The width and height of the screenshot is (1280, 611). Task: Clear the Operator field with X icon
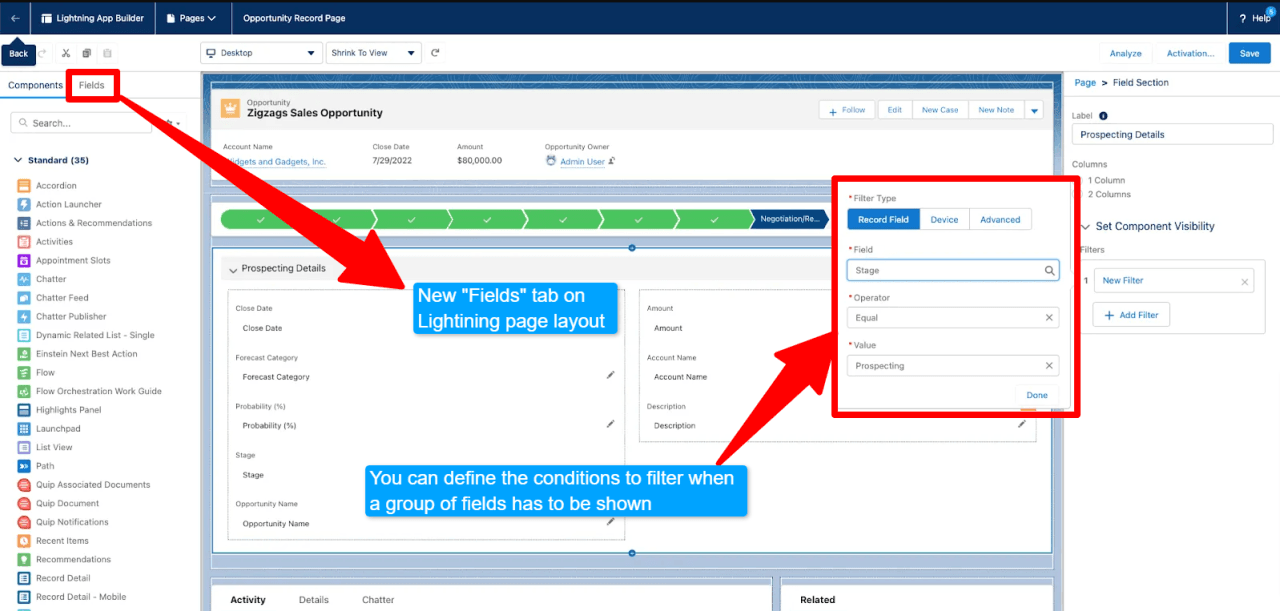(1049, 318)
